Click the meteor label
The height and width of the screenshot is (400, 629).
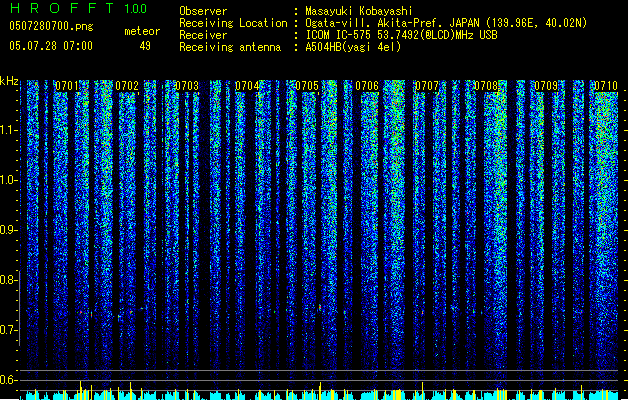[x=142, y=31]
